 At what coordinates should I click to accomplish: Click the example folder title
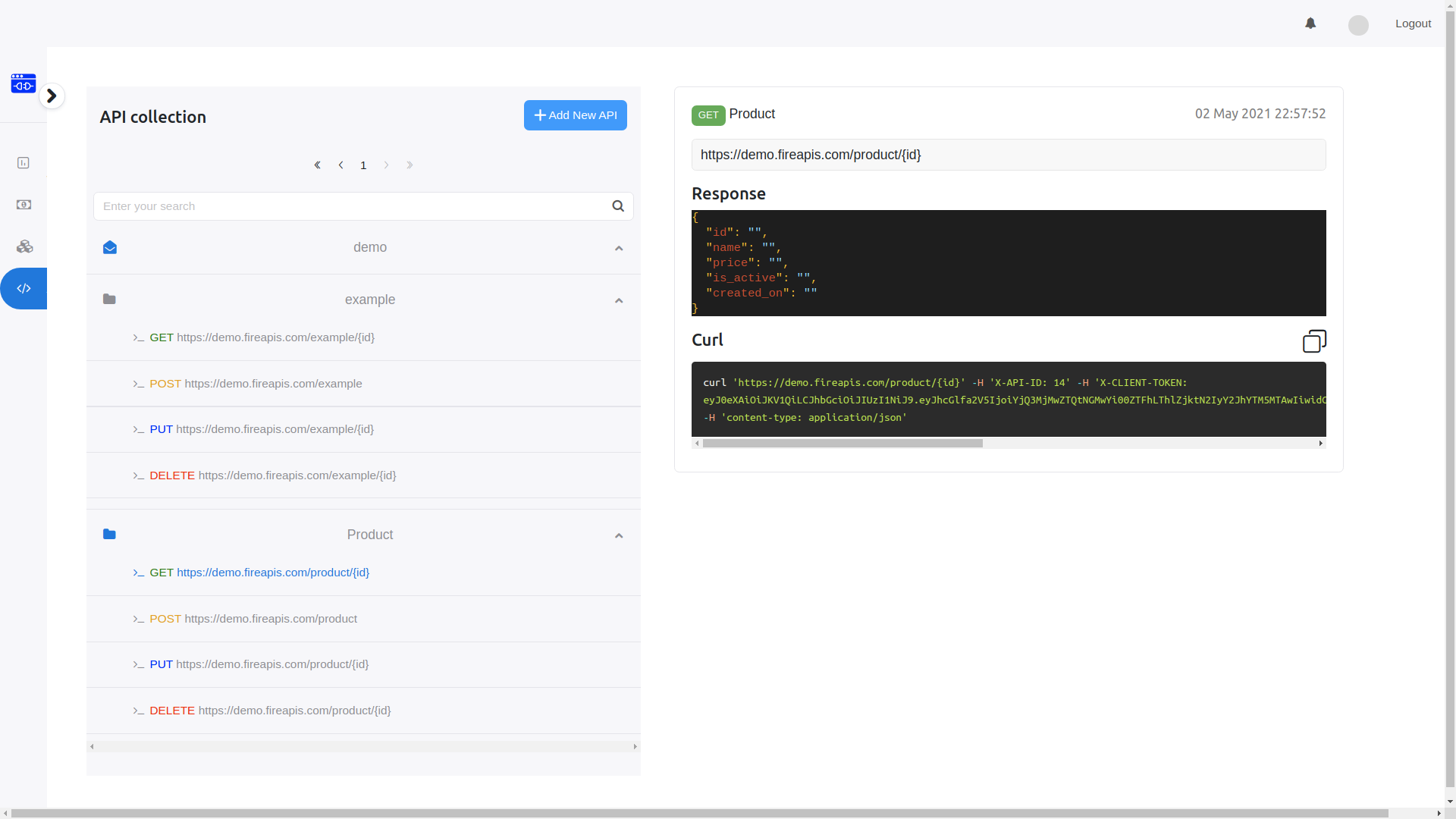point(370,300)
